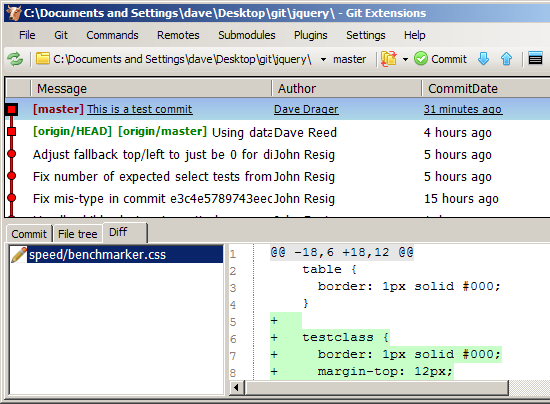
Task: Switch to the Commit tab
Action: 29,234
